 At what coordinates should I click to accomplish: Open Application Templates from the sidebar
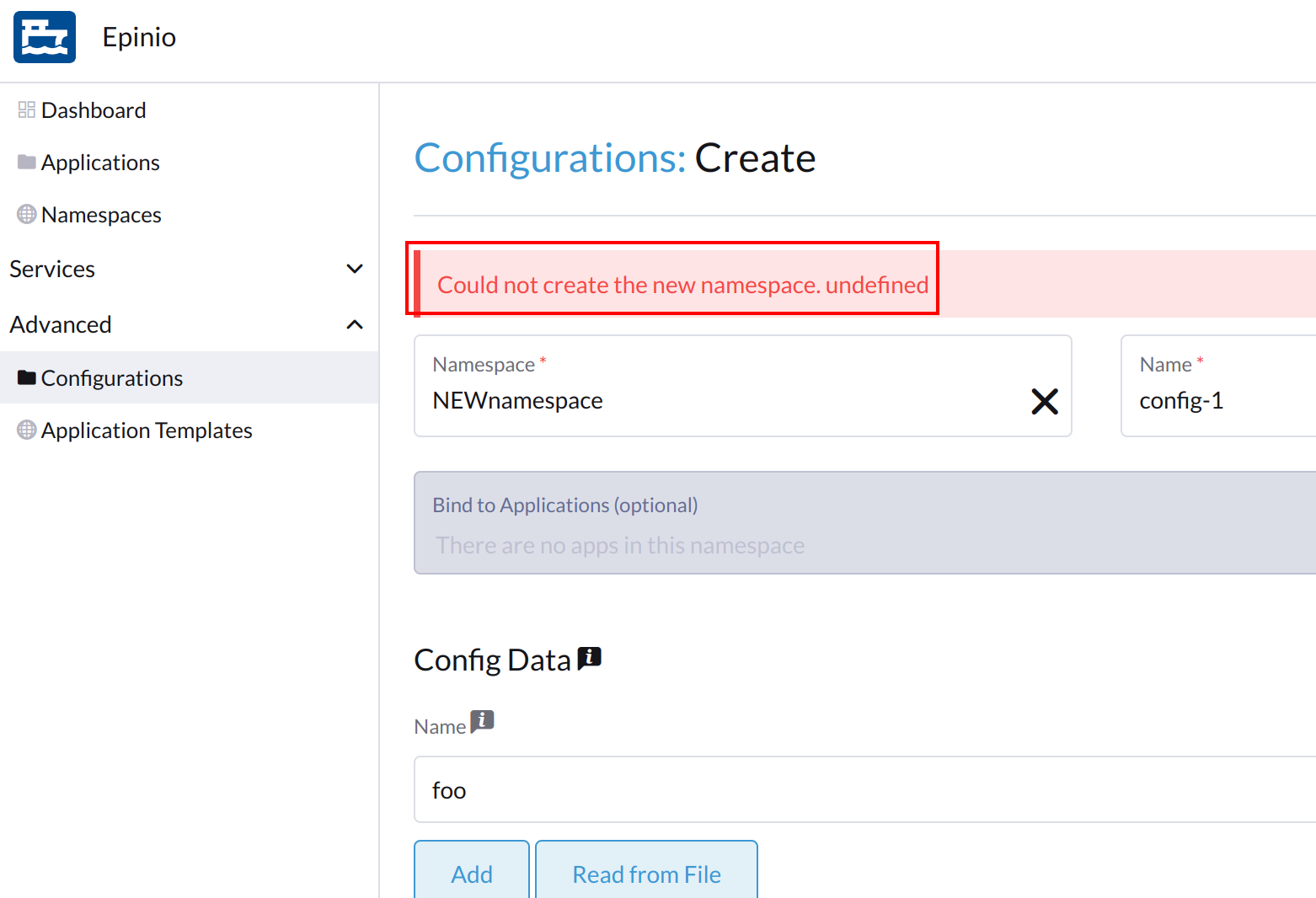(146, 429)
